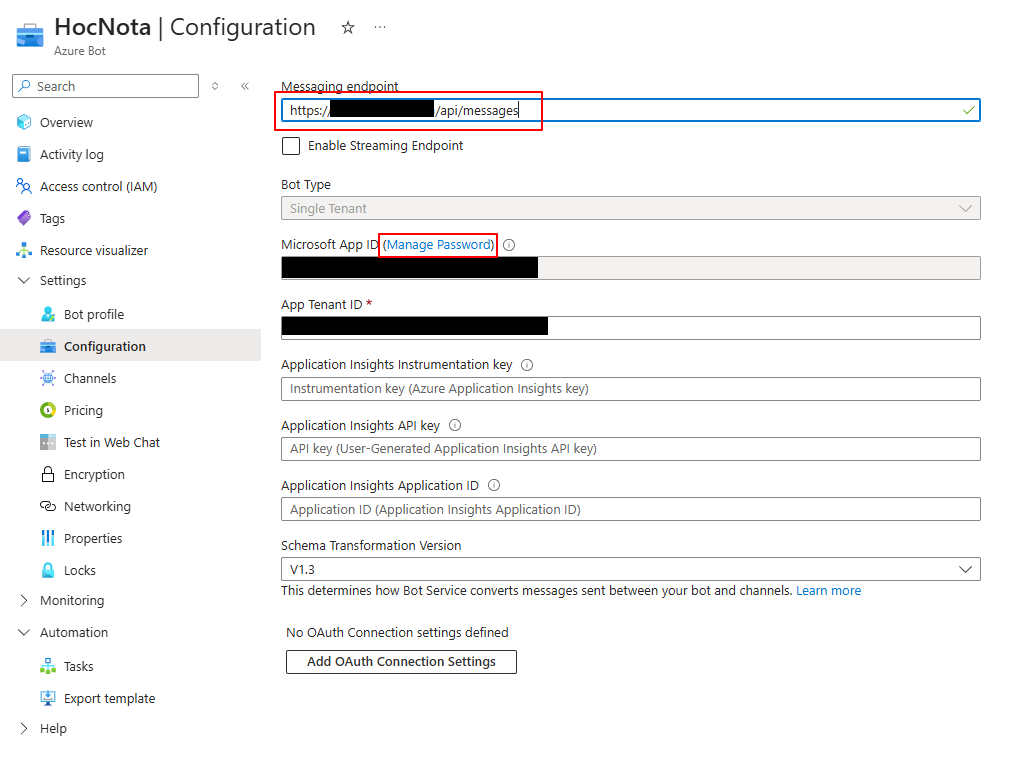The image size is (1029, 772).
Task: Click the App Tenant ID field
Action: pos(631,328)
